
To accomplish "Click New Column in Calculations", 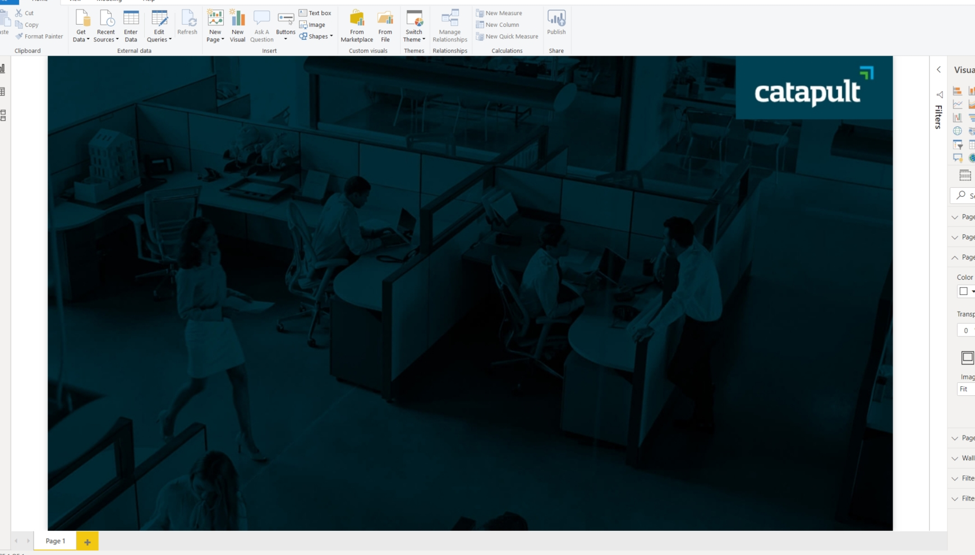I will coord(497,24).
